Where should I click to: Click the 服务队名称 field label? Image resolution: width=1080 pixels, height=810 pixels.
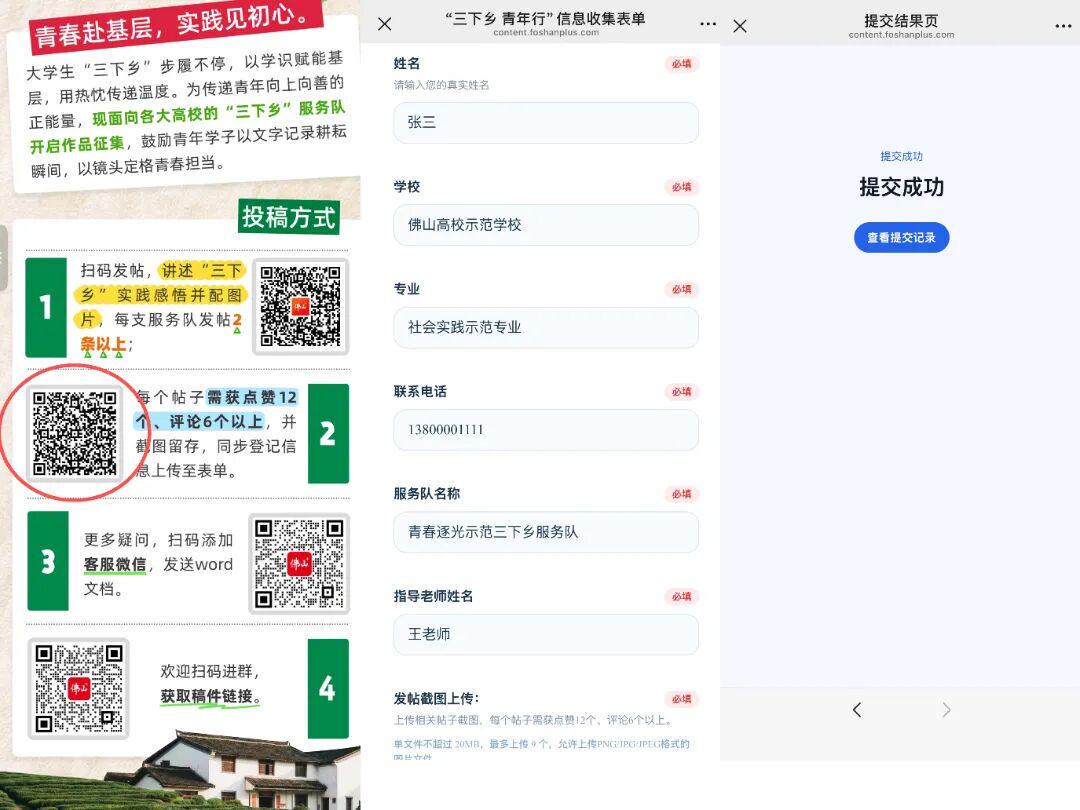coord(426,494)
